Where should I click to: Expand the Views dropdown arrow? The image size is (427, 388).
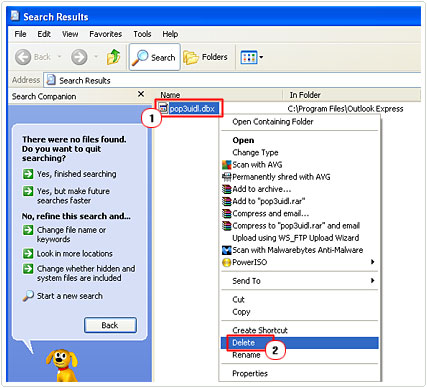[x=261, y=57]
